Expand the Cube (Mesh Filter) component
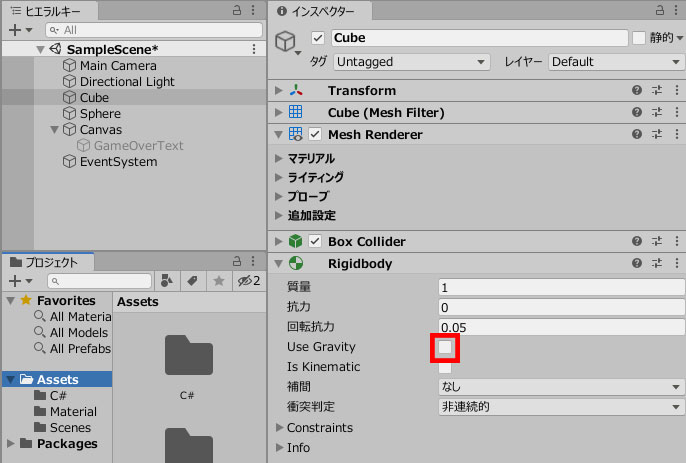Screen dimensions: 686x463 pos(279,112)
